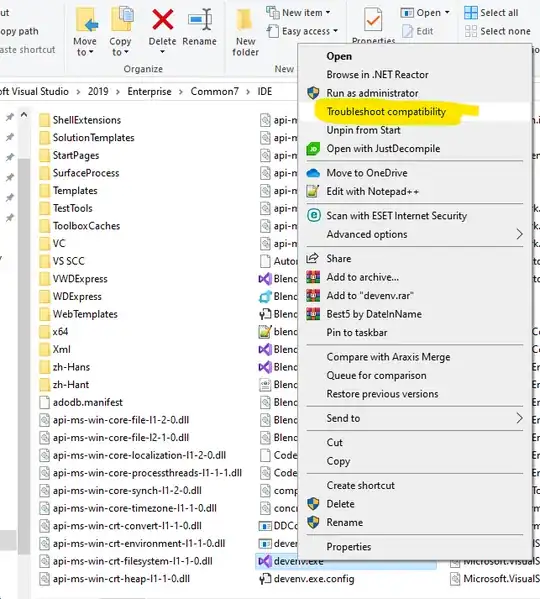Open the Open button dropdown arrow
Image resolution: width=540 pixels, height=599 pixels.
(x=447, y=13)
